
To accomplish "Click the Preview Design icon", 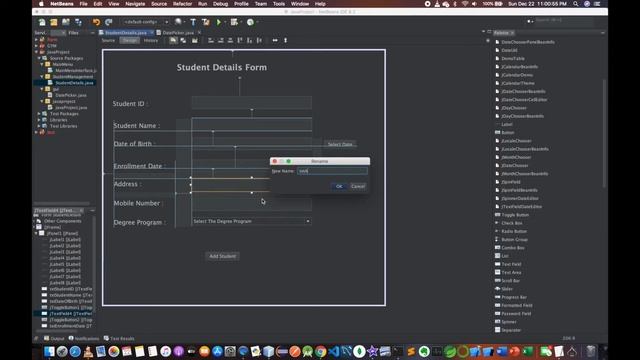I will coord(195,40).
